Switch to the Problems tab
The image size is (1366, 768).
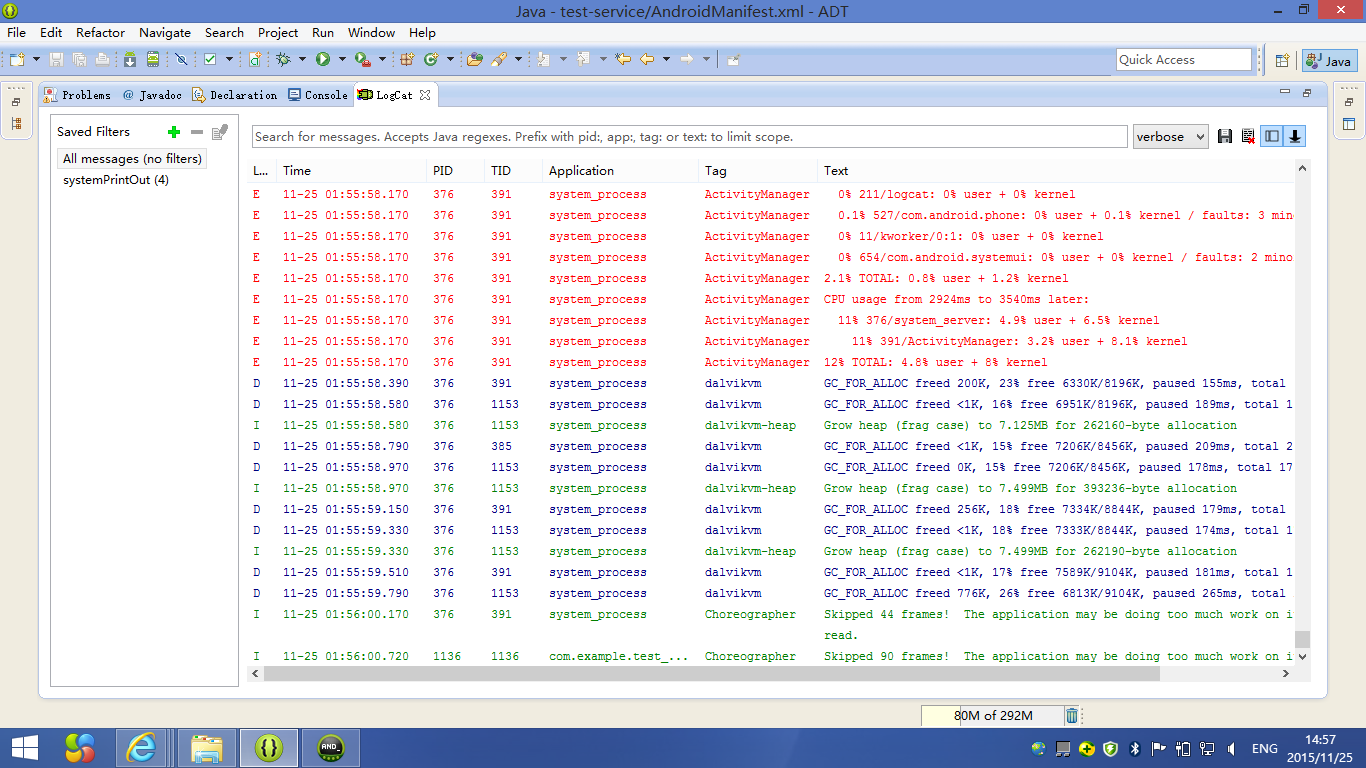click(77, 95)
